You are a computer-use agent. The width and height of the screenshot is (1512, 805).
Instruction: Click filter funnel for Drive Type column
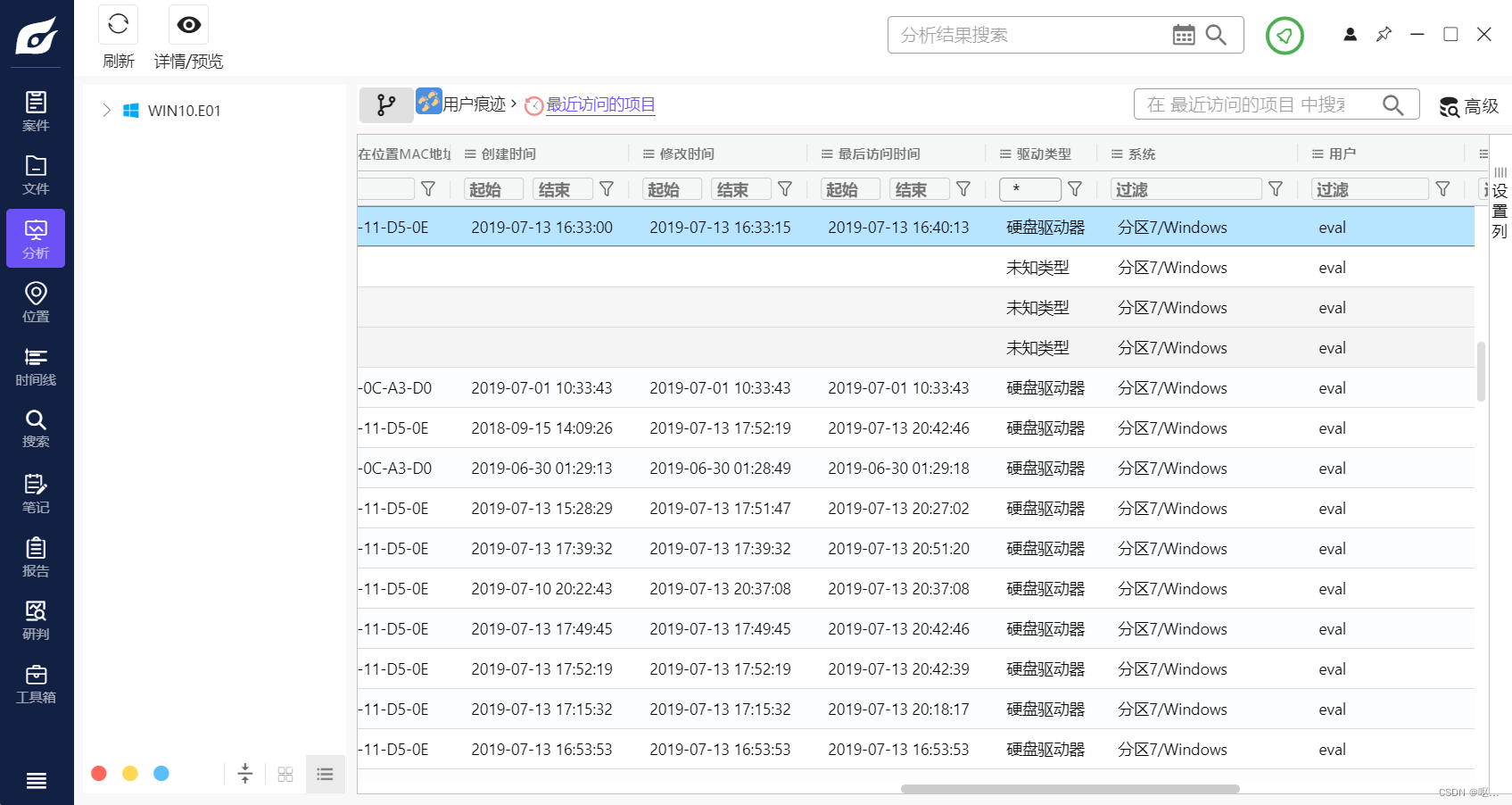coord(1075,189)
